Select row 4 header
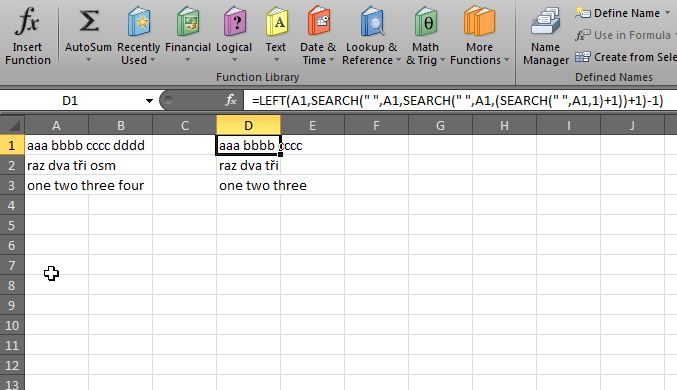The image size is (677, 390). (12, 206)
